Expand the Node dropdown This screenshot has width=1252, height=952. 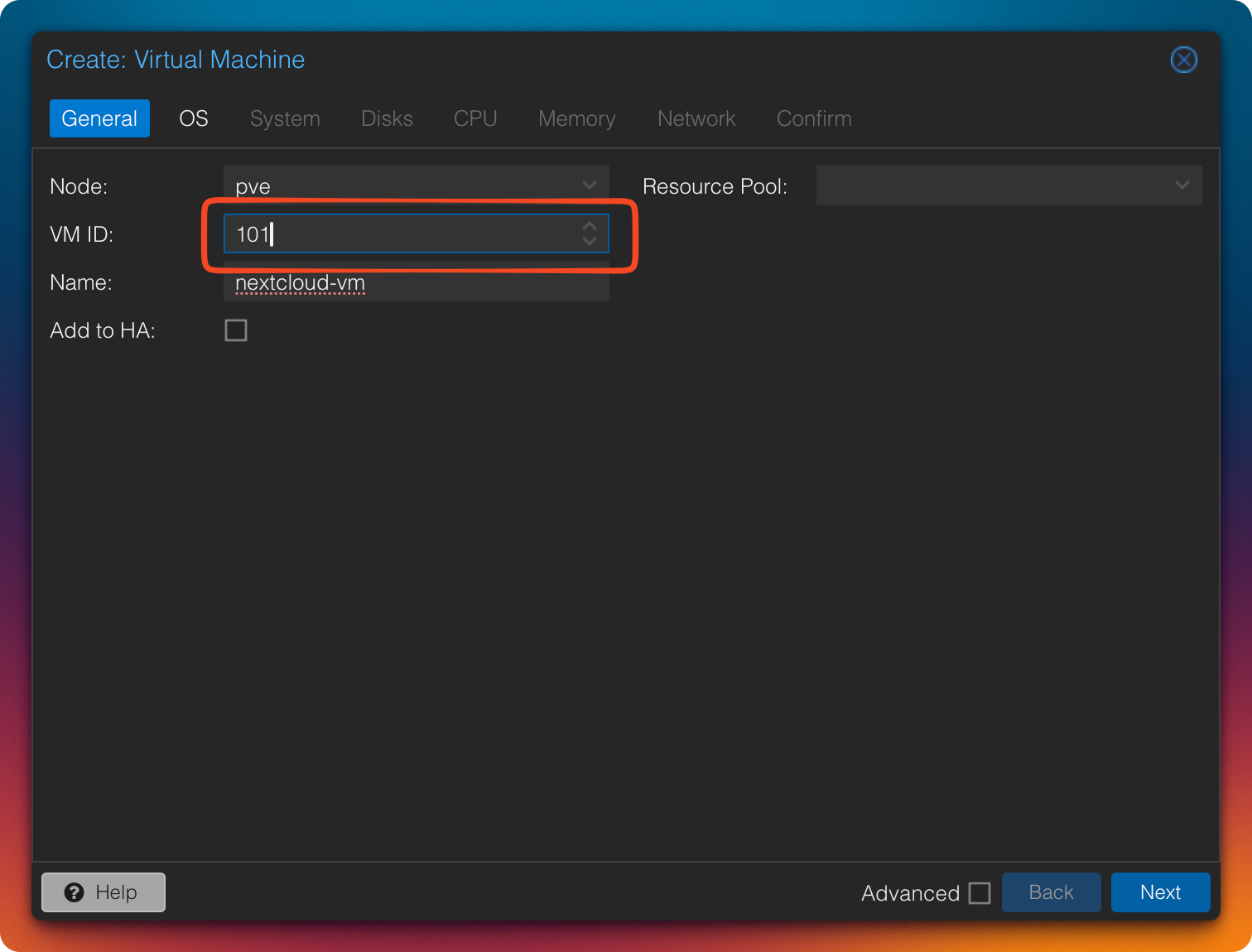(590, 185)
